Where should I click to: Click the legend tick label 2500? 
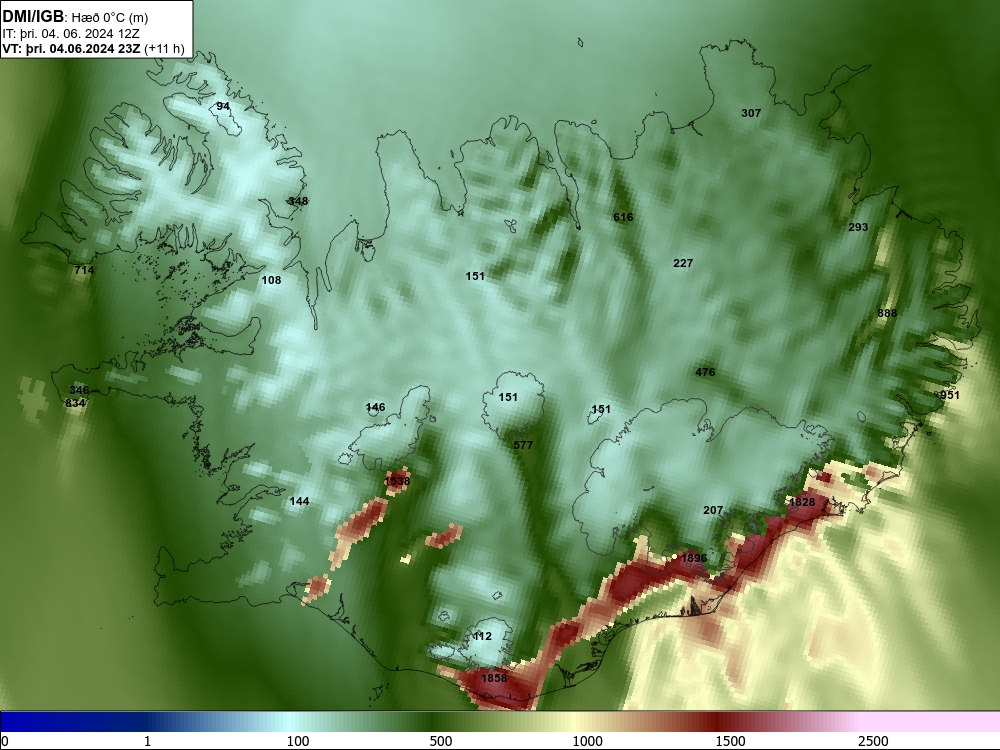pos(873,741)
